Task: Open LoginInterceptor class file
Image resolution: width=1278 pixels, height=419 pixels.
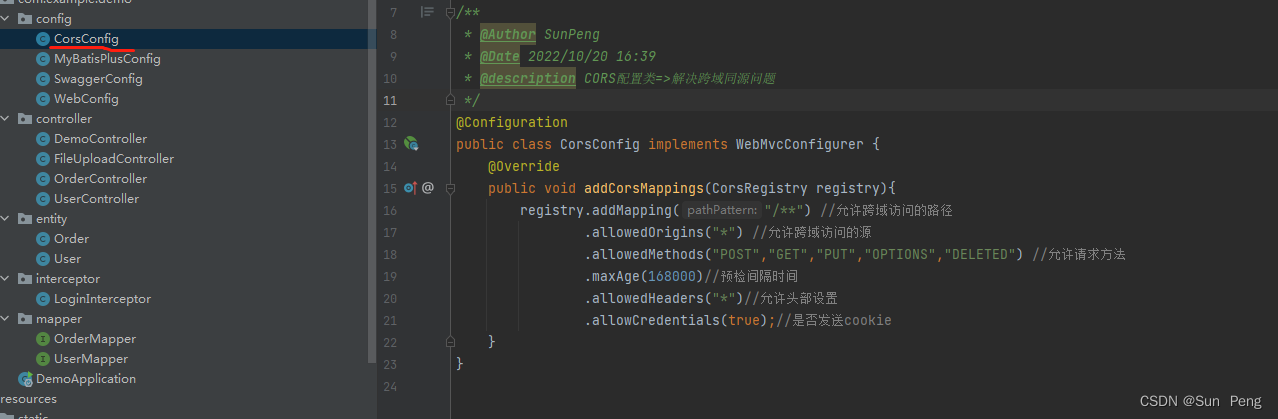Action: click(x=102, y=299)
